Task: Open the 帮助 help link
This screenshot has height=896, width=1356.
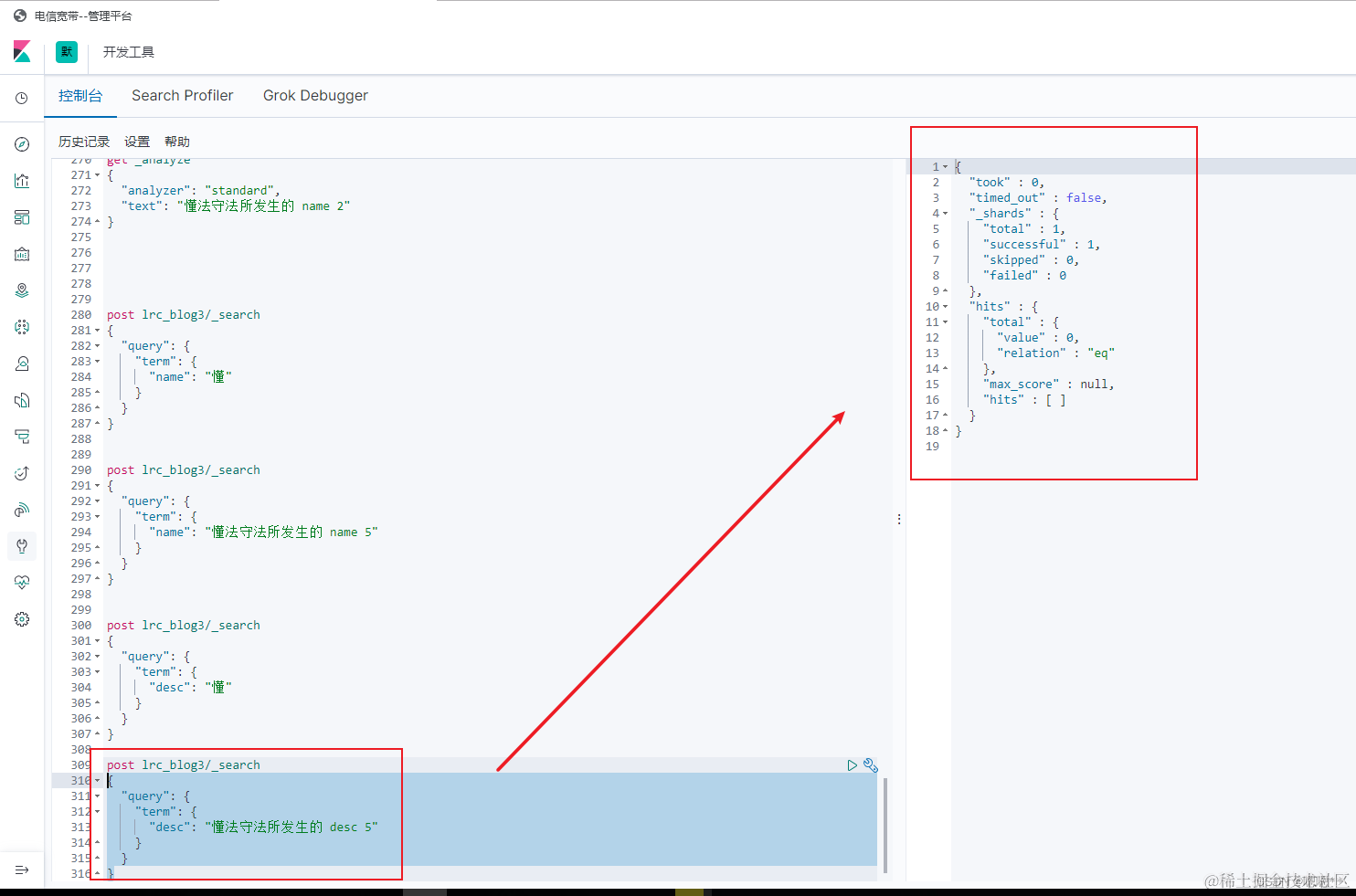Action: [x=177, y=142]
